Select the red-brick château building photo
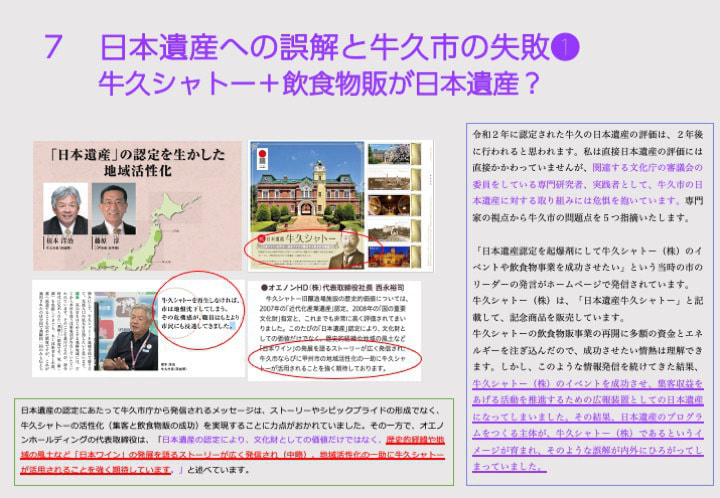720x498 pixels. click(305, 190)
